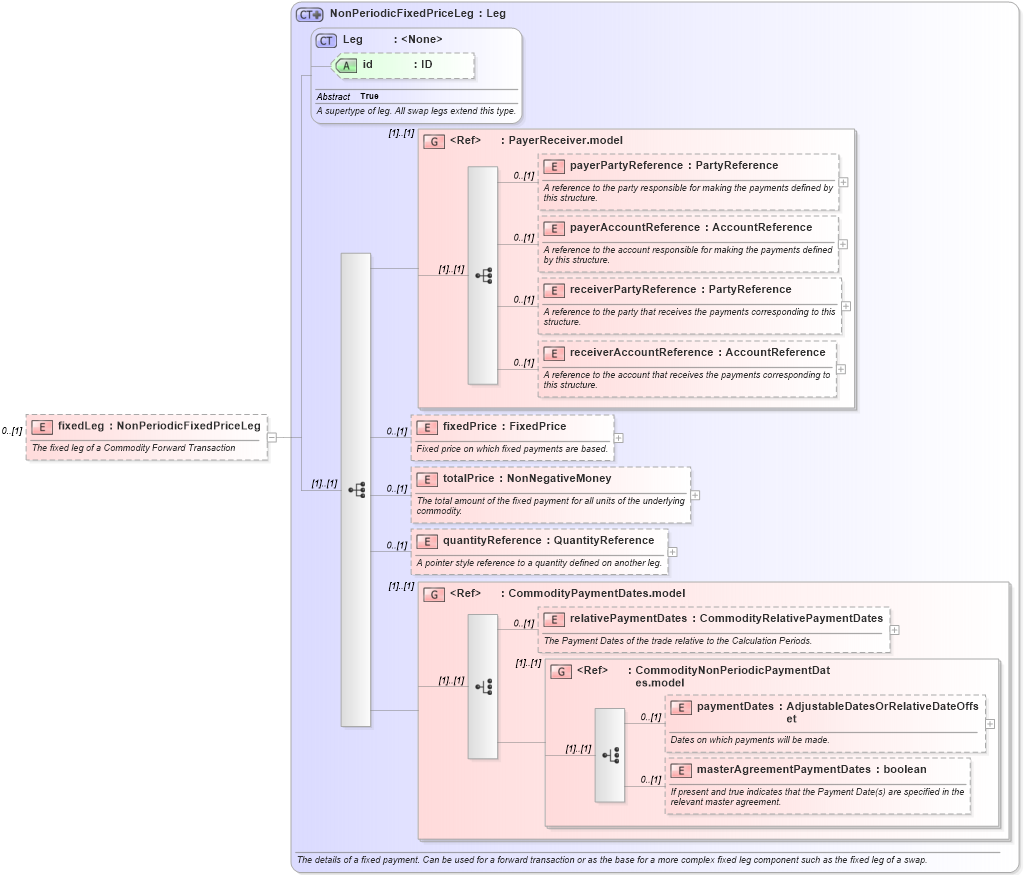Click the CommodityNonPeriodicPaymentDates sequence compositor symbol

coord(610,756)
